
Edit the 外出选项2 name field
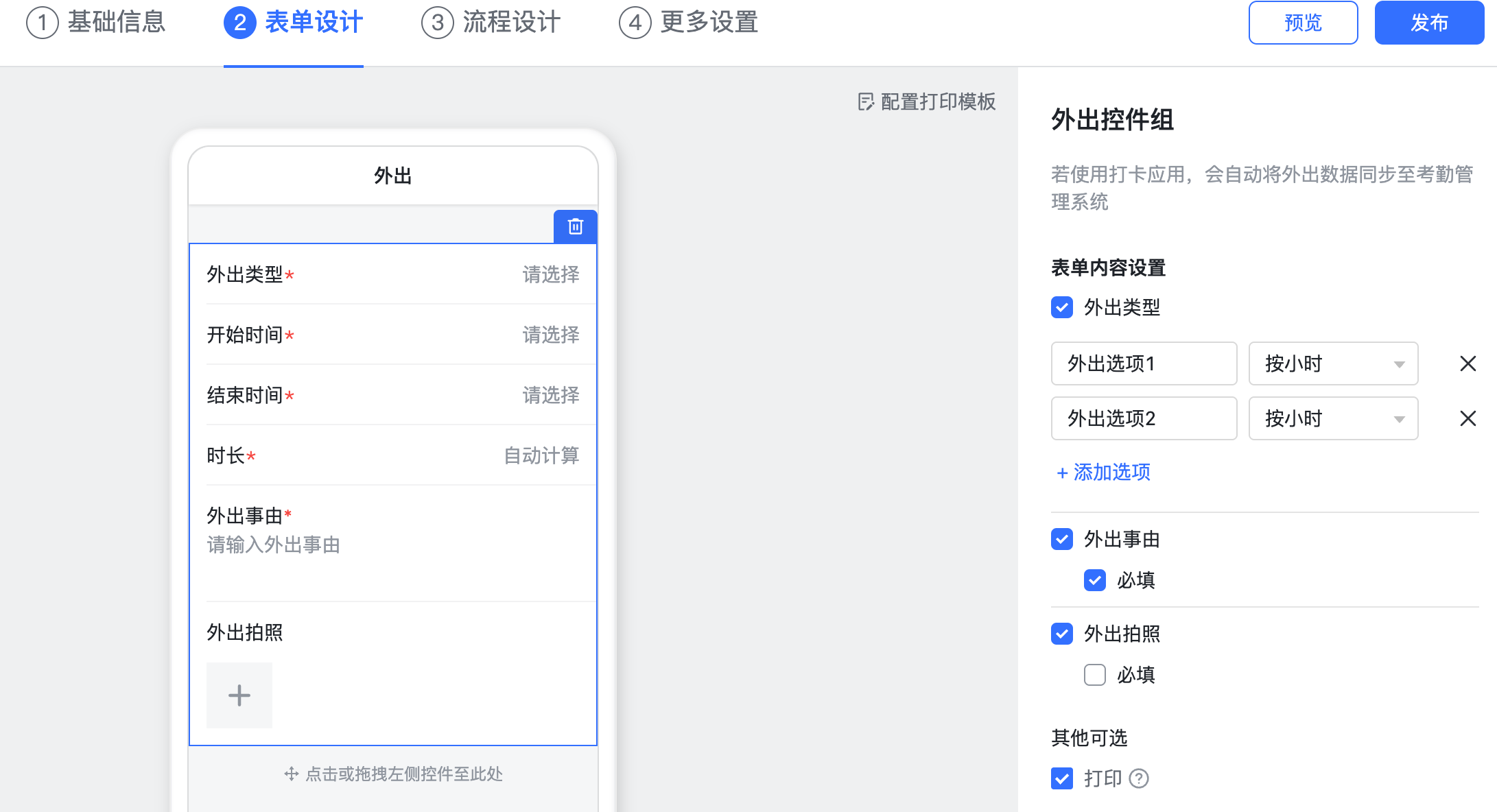point(1144,418)
